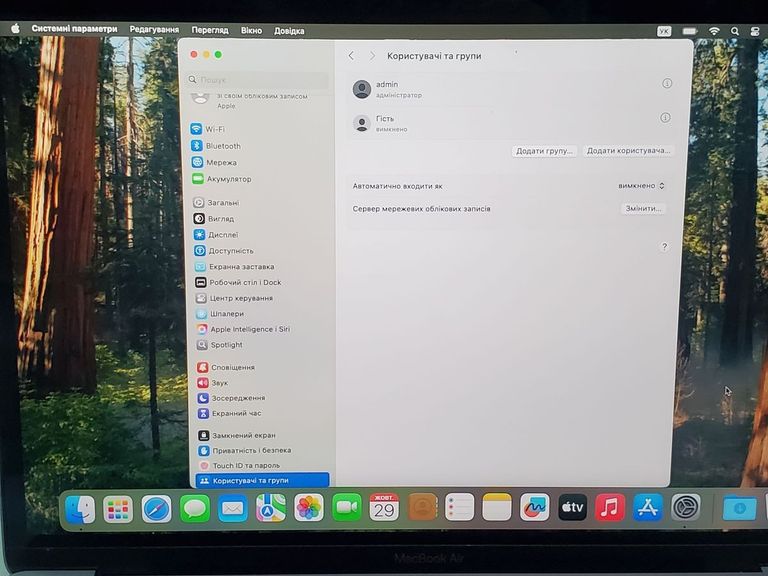The image size is (768, 576).
Task: Open Launchpad from the Dock
Action: click(x=118, y=509)
